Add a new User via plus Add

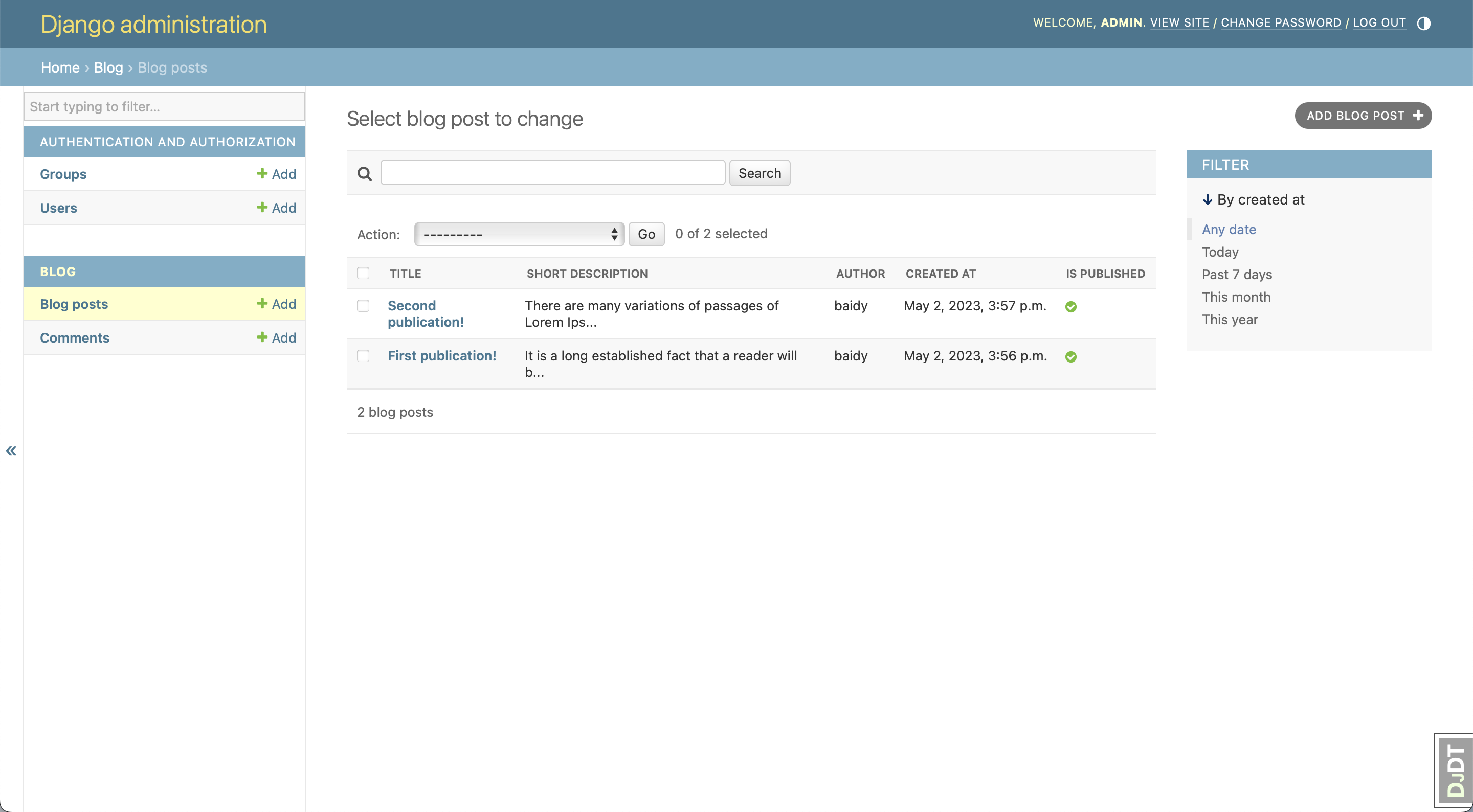tap(276, 208)
